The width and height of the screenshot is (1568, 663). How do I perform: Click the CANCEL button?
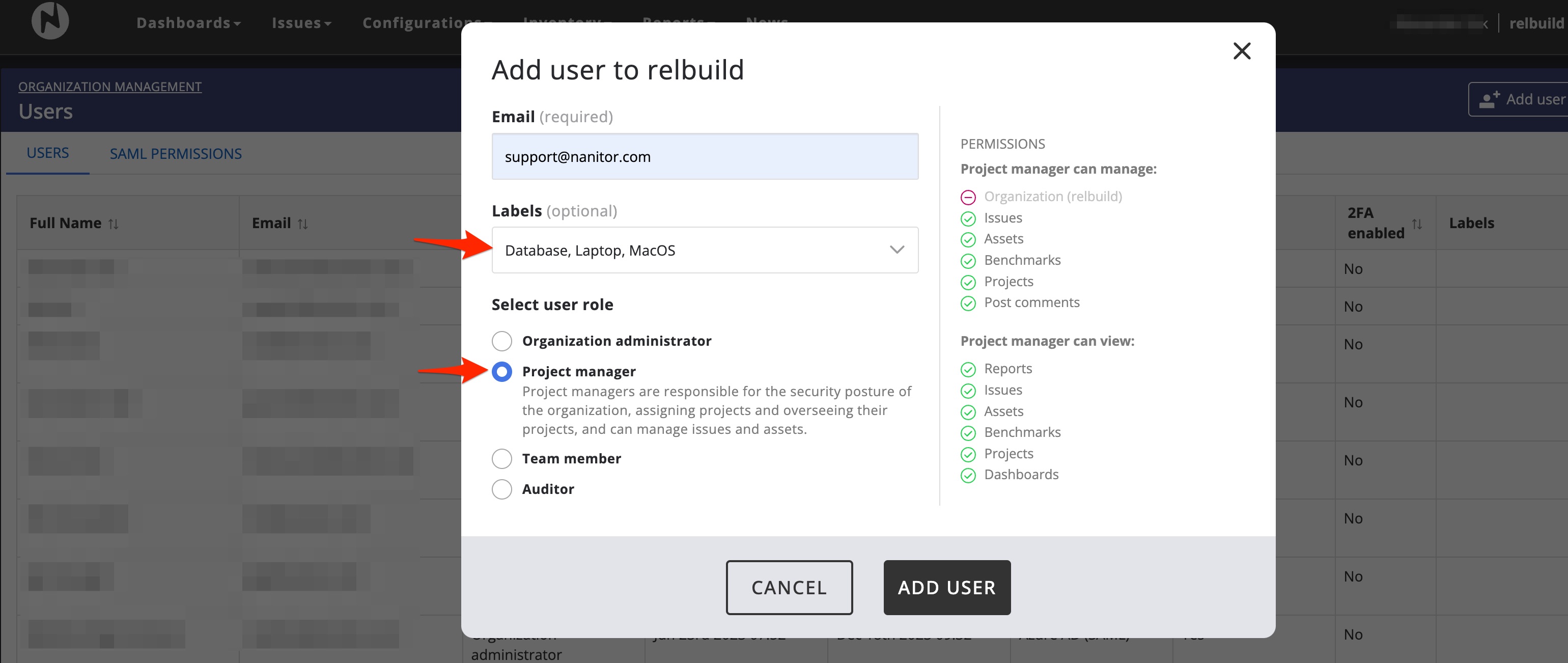click(789, 587)
